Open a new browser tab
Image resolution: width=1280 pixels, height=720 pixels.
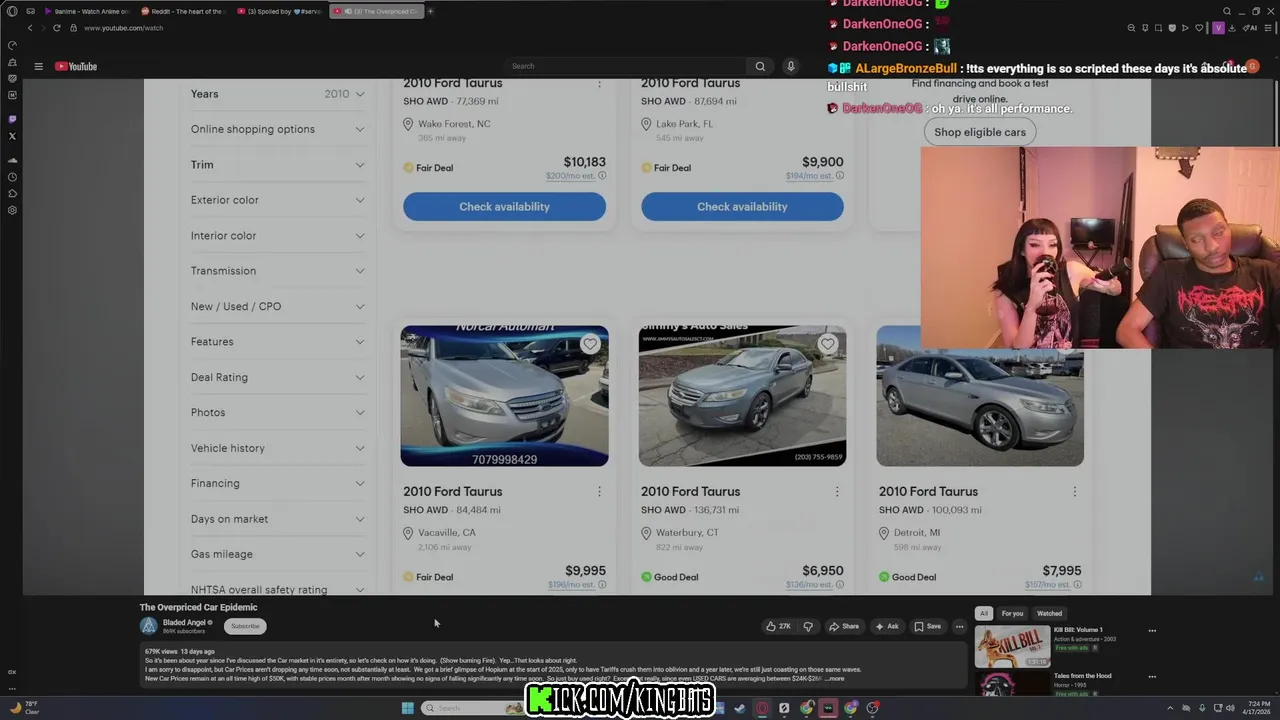pos(430,11)
